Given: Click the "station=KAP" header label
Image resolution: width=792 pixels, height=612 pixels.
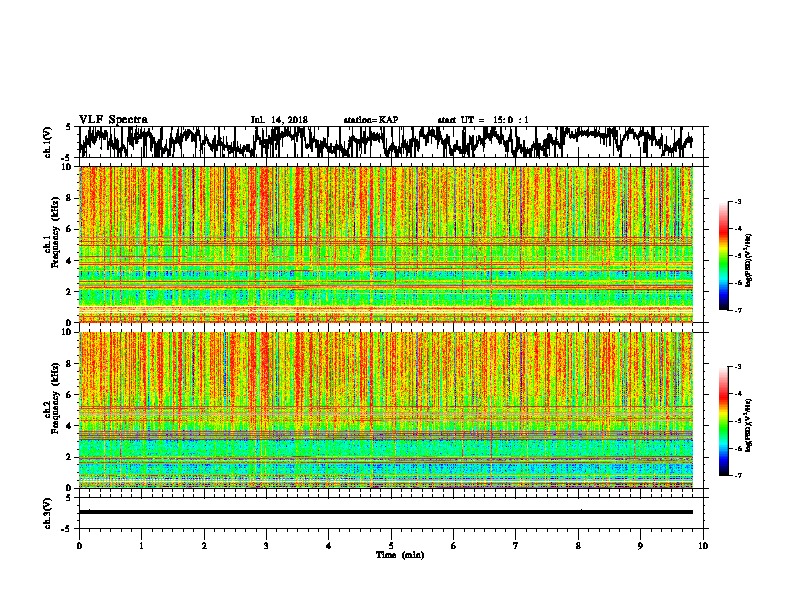Looking at the screenshot, I should tap(371, 120).
